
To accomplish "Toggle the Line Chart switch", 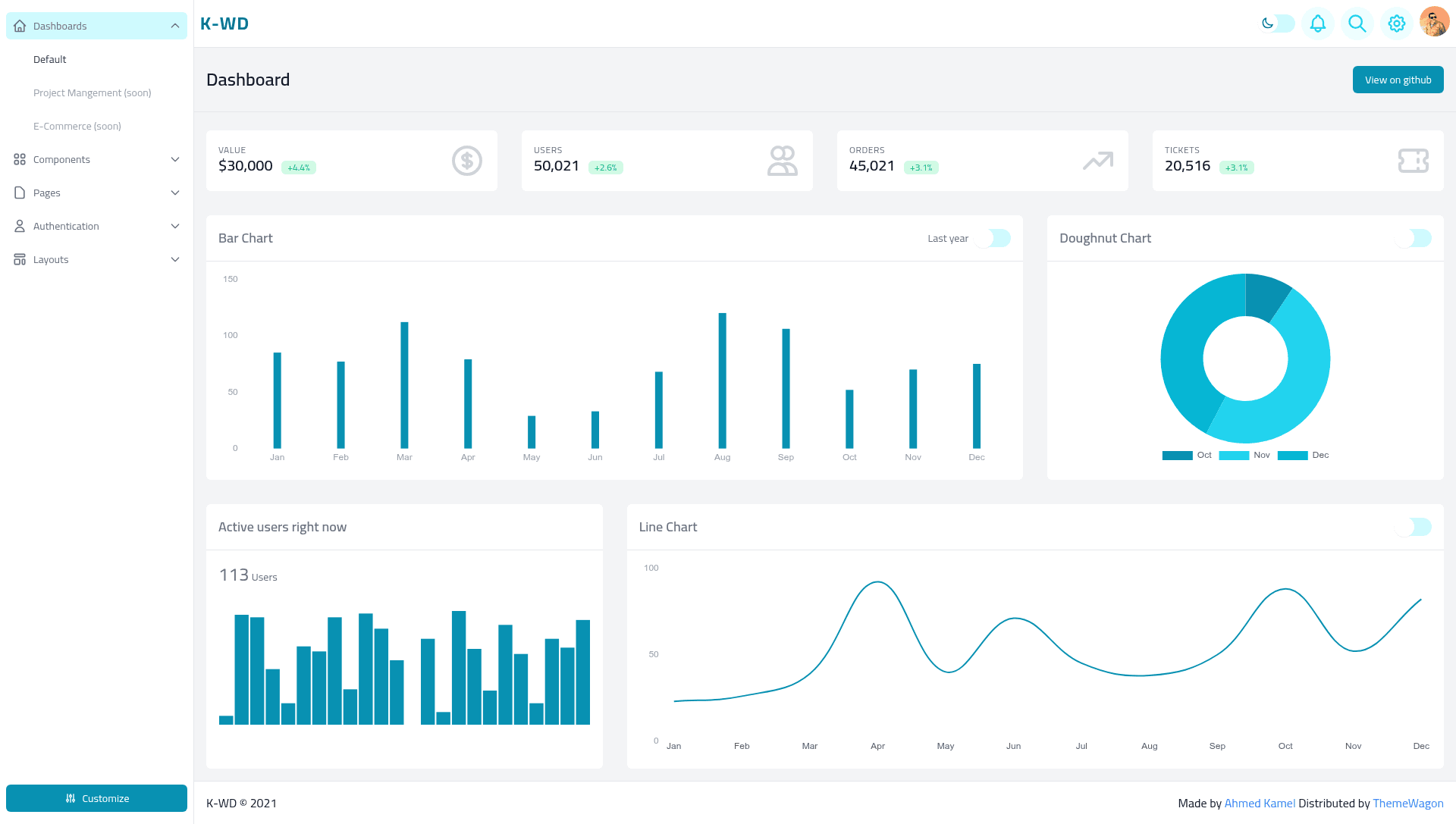I will click(1414, 527).
